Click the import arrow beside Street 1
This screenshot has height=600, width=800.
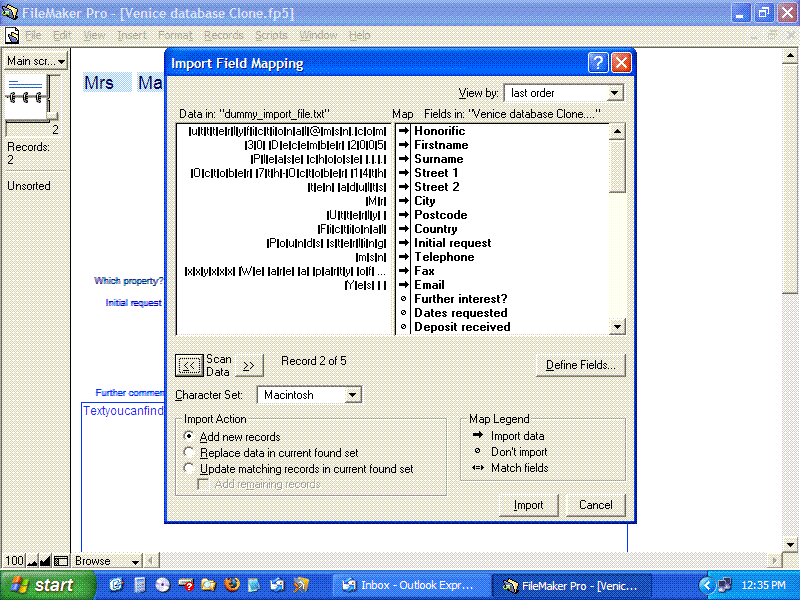click(404, 173)
